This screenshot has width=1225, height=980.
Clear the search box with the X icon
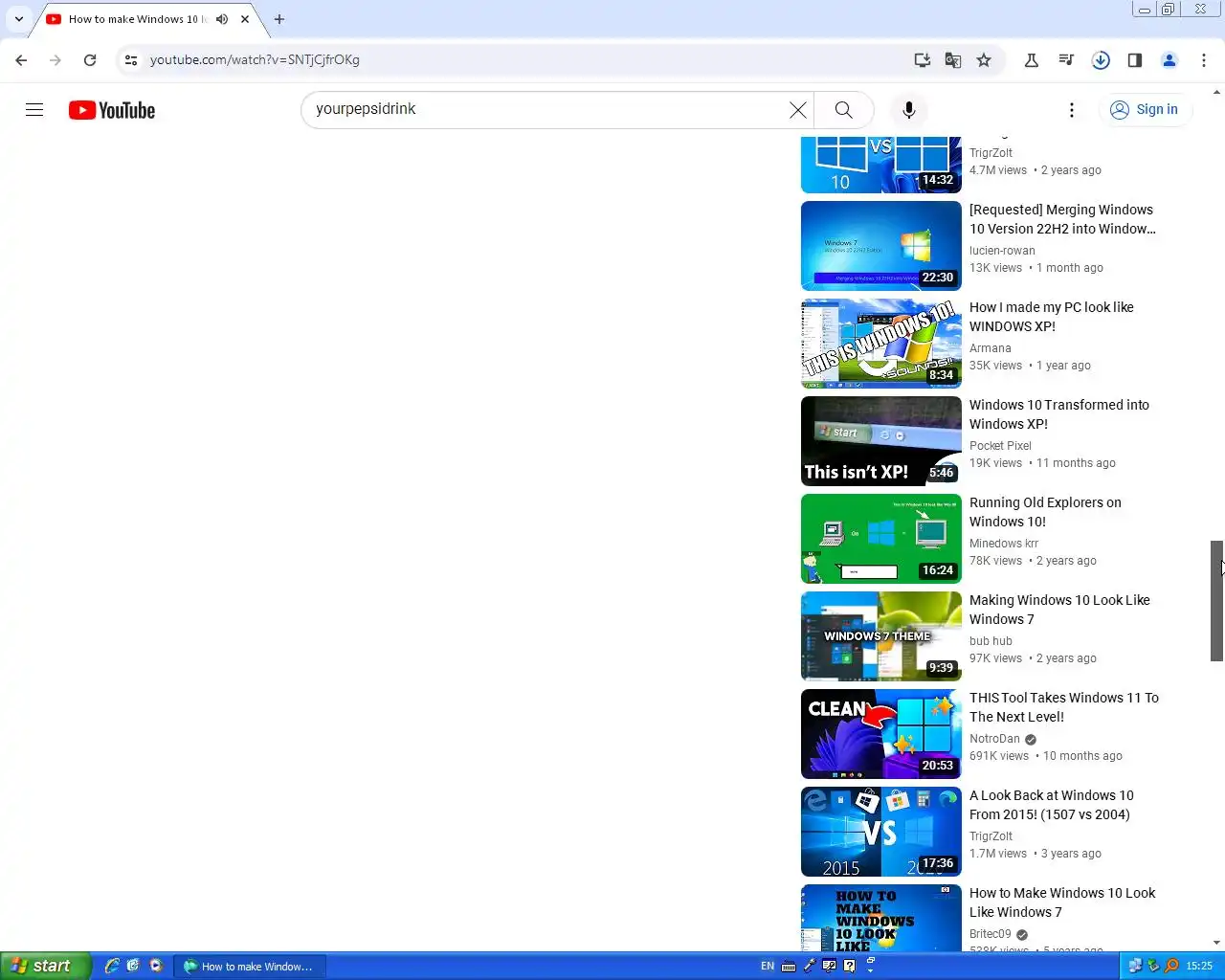(797, 110)
